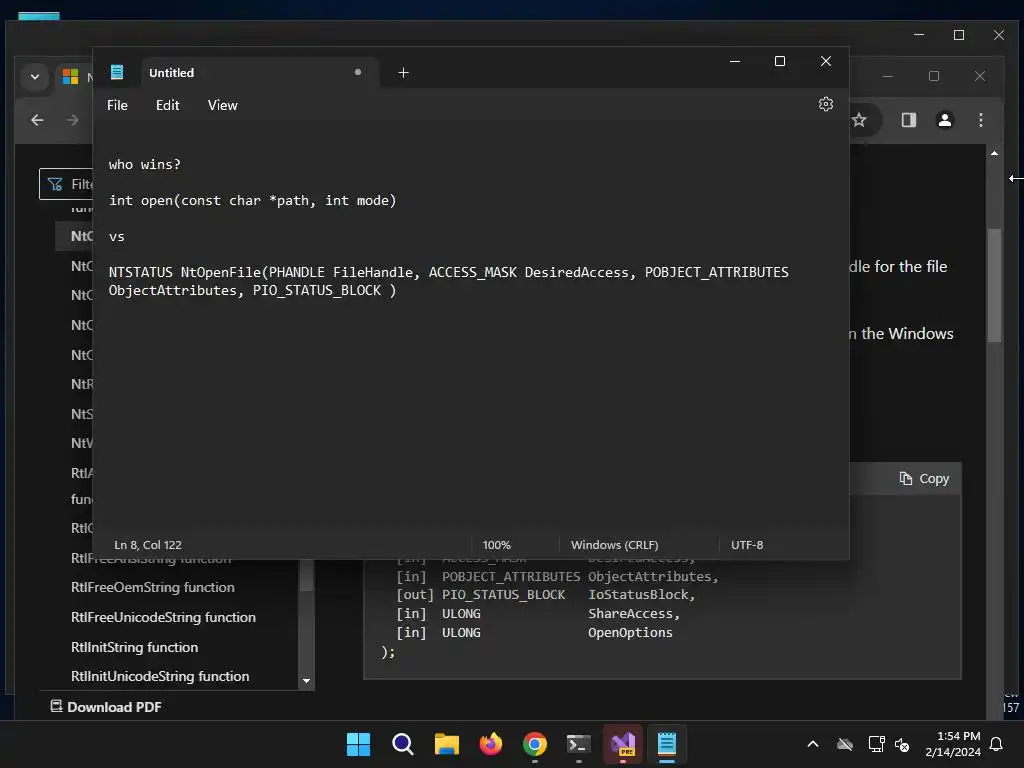Click the Notepad app icon in title bar
This screenshot has height=768, width=1024.
[x=117, y=72]
